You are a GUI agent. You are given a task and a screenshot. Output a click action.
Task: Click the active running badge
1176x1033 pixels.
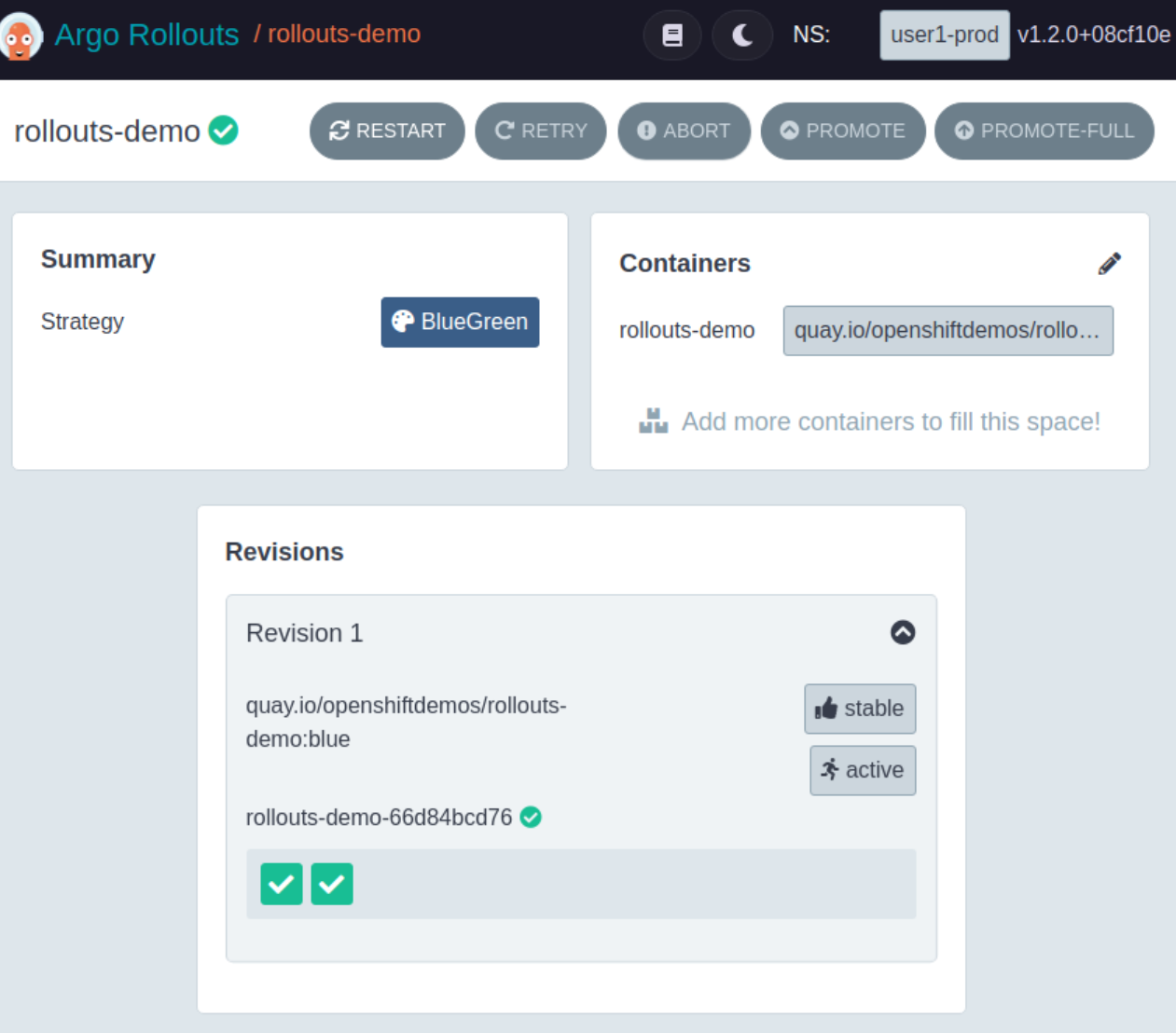tap(863, 770)
